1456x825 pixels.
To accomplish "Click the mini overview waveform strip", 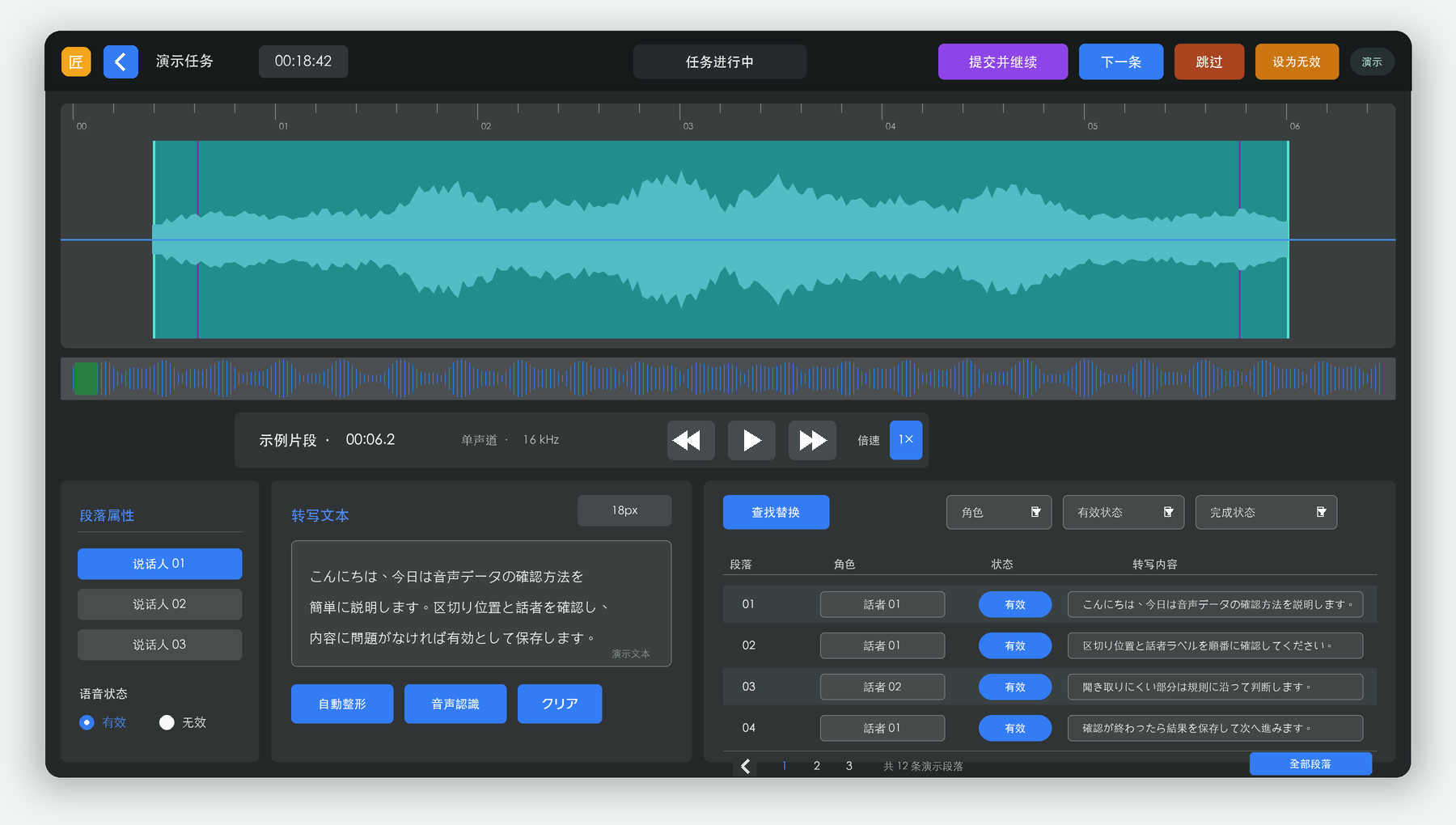I will coord(728,379).
